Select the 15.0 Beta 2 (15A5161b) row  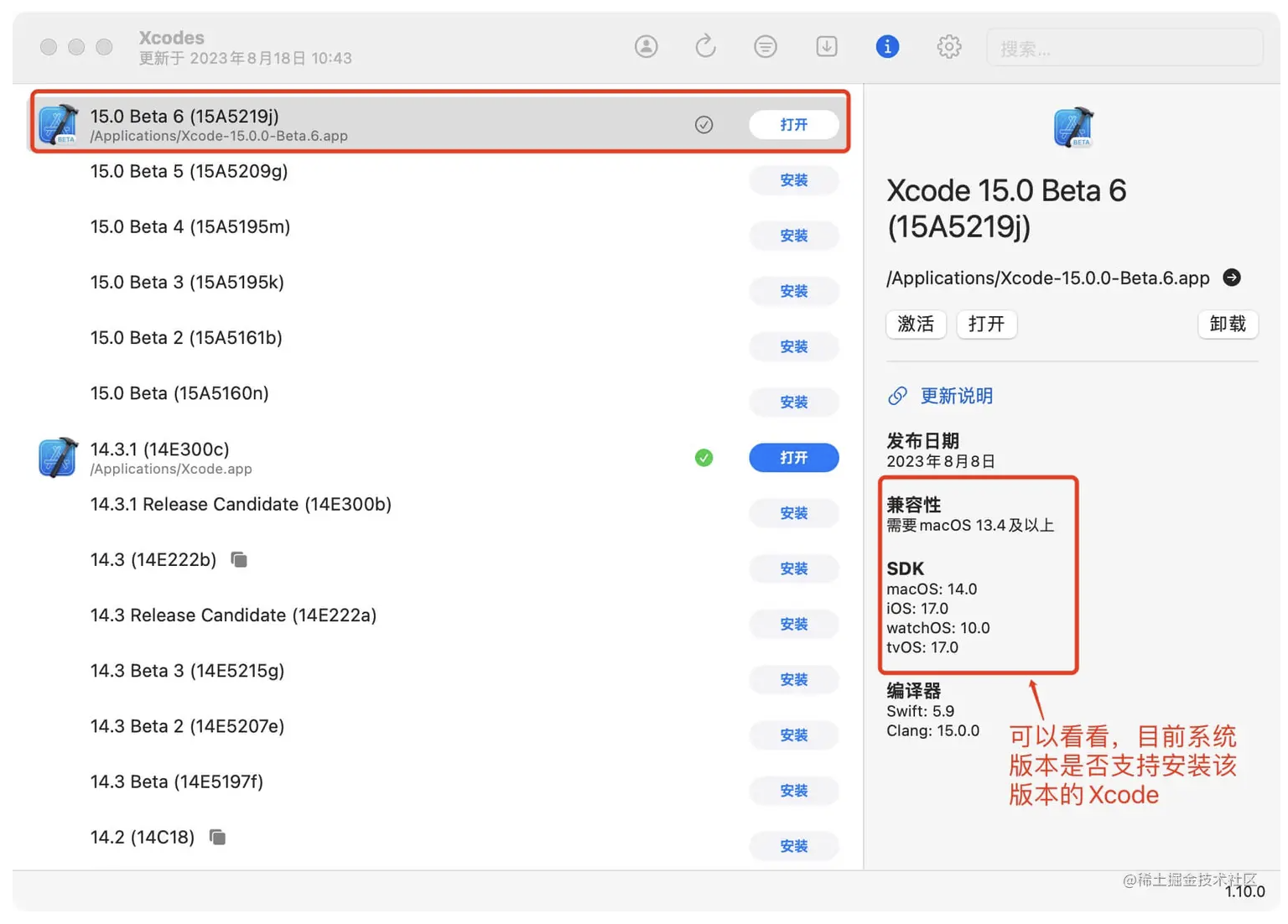click(439, 346)
